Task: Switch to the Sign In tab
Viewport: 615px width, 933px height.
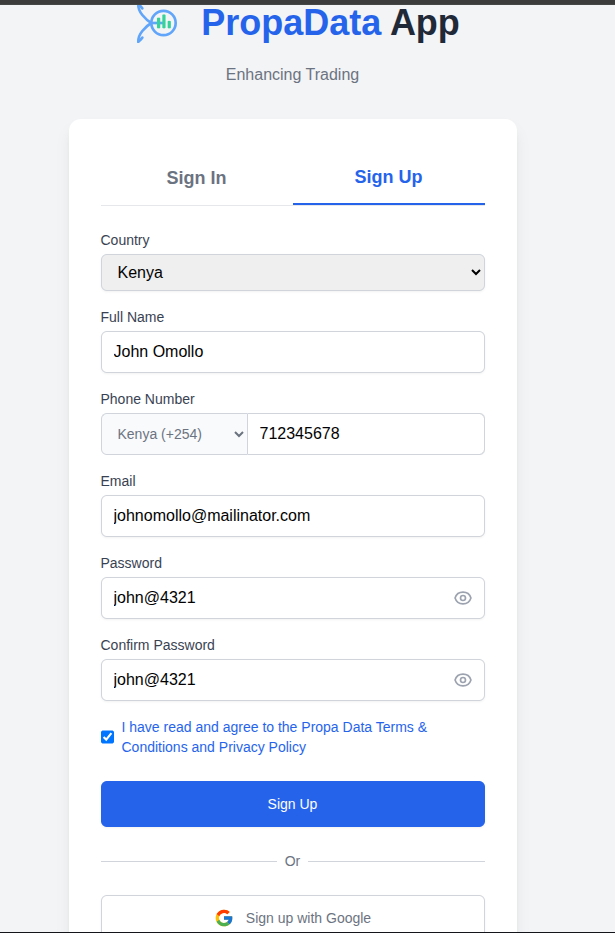Action: [x=196, y=178]
